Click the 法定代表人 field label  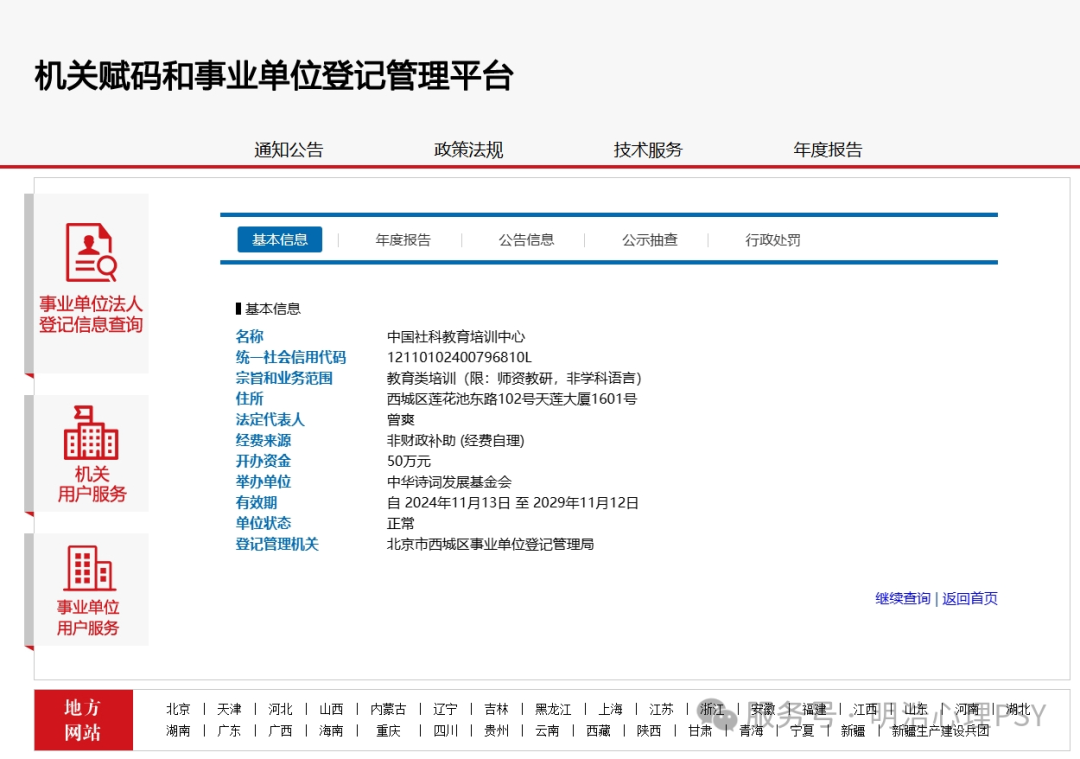point(270,419)
